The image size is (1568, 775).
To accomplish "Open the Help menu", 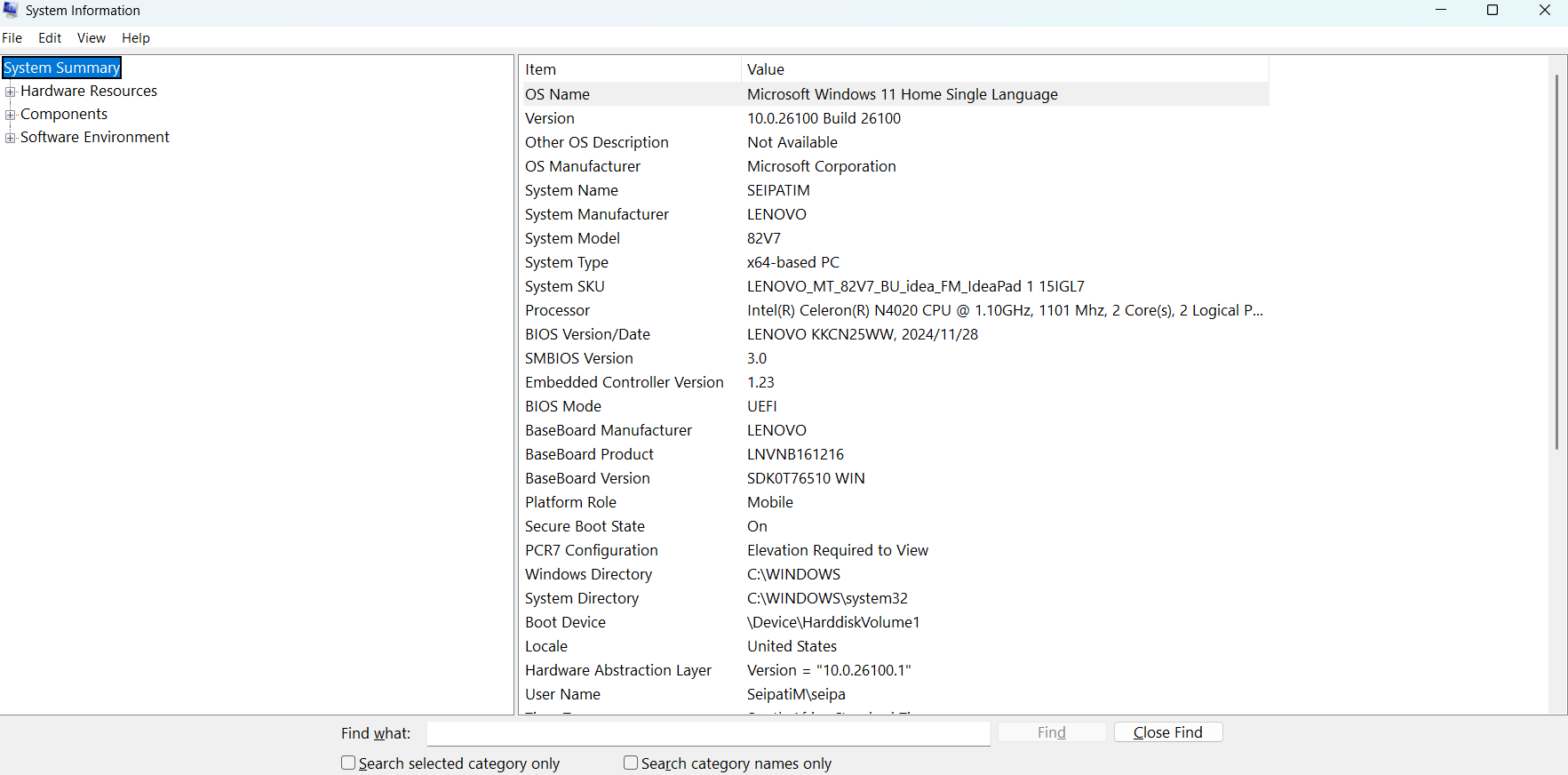I will [x=136, y=38].
